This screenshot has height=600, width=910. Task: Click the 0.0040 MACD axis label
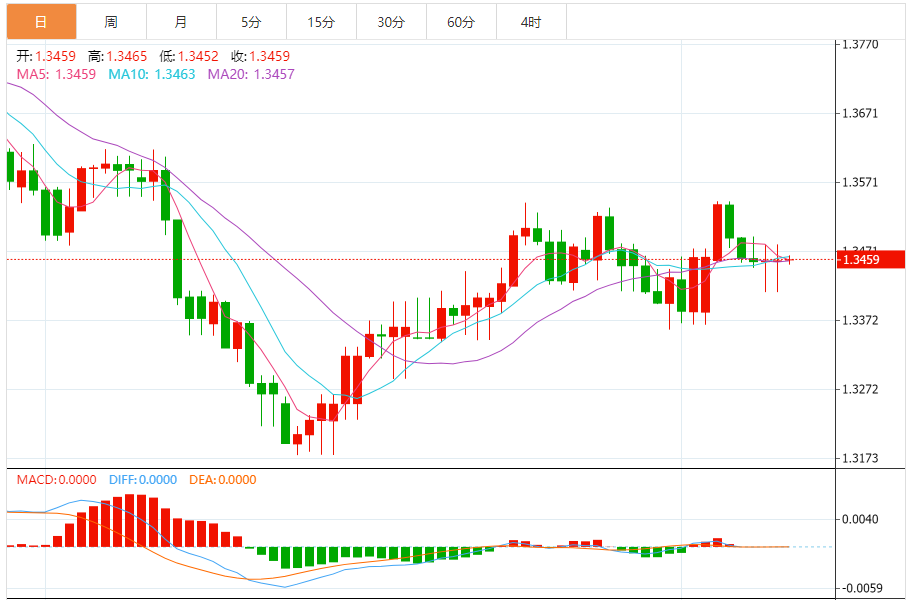point(860,519)
